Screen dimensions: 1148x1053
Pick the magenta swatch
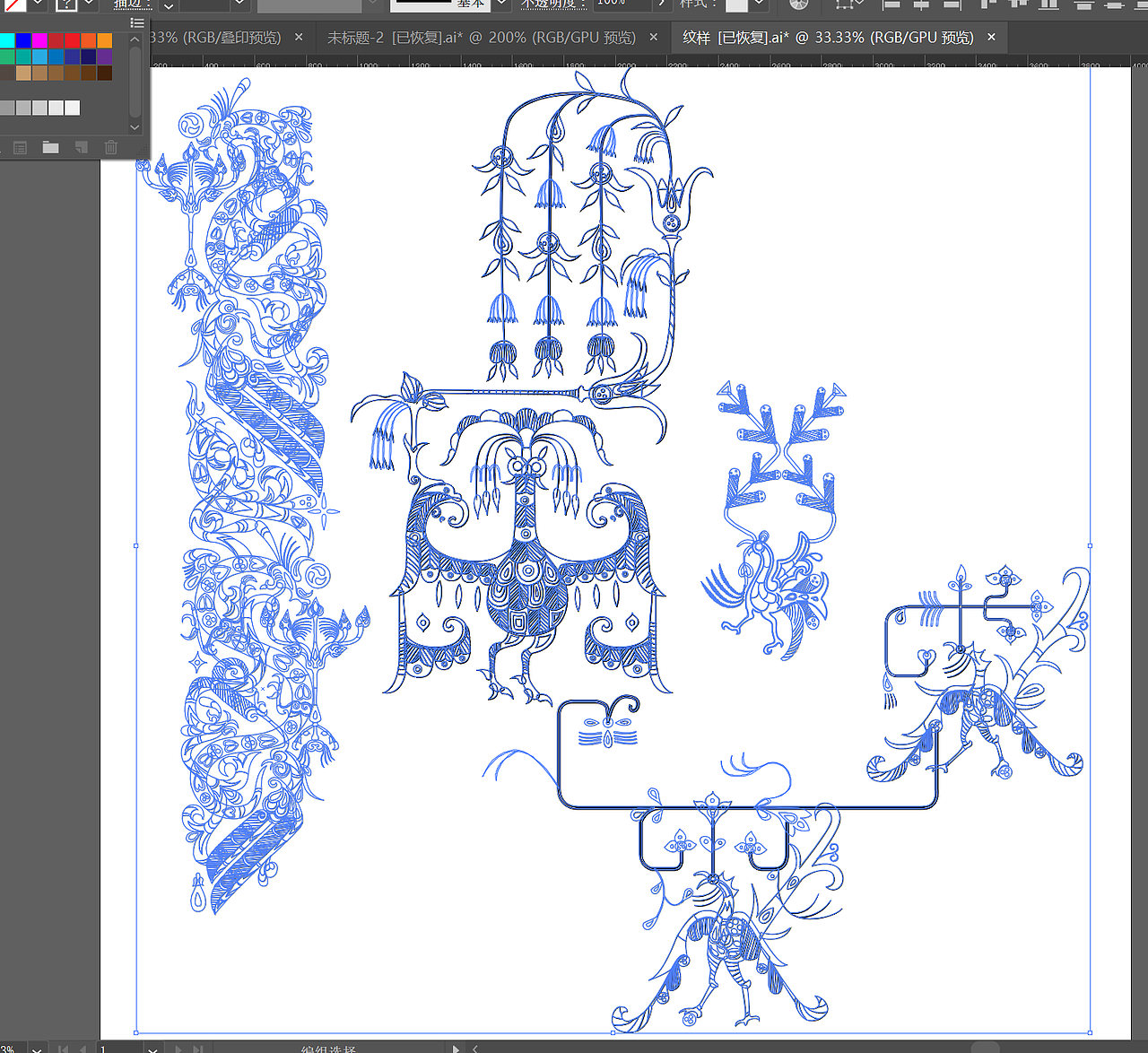(39, 40)
